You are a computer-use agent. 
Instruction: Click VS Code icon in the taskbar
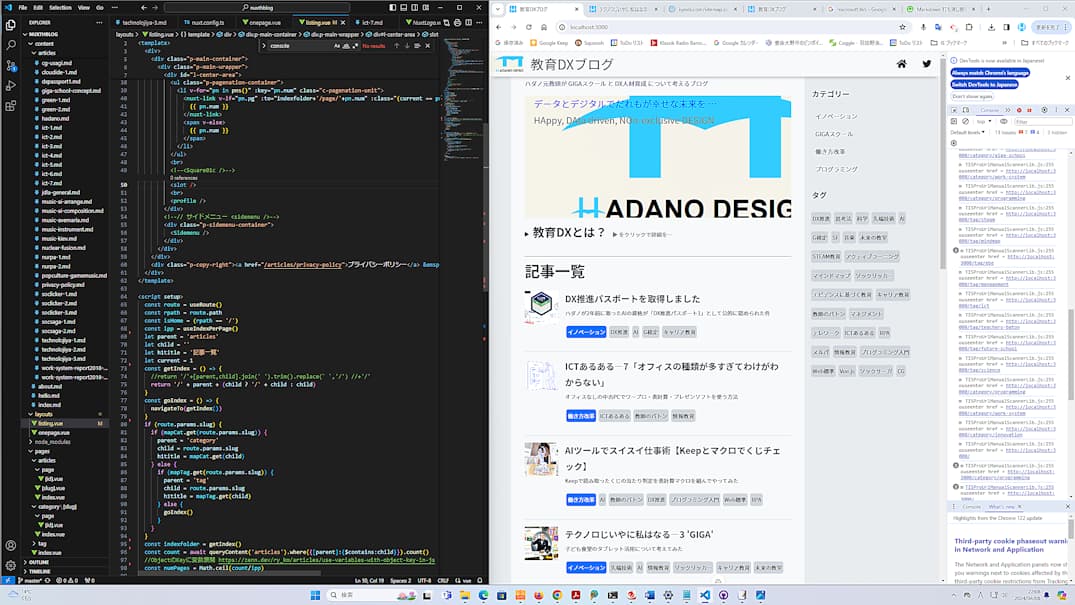pos(705,595)
